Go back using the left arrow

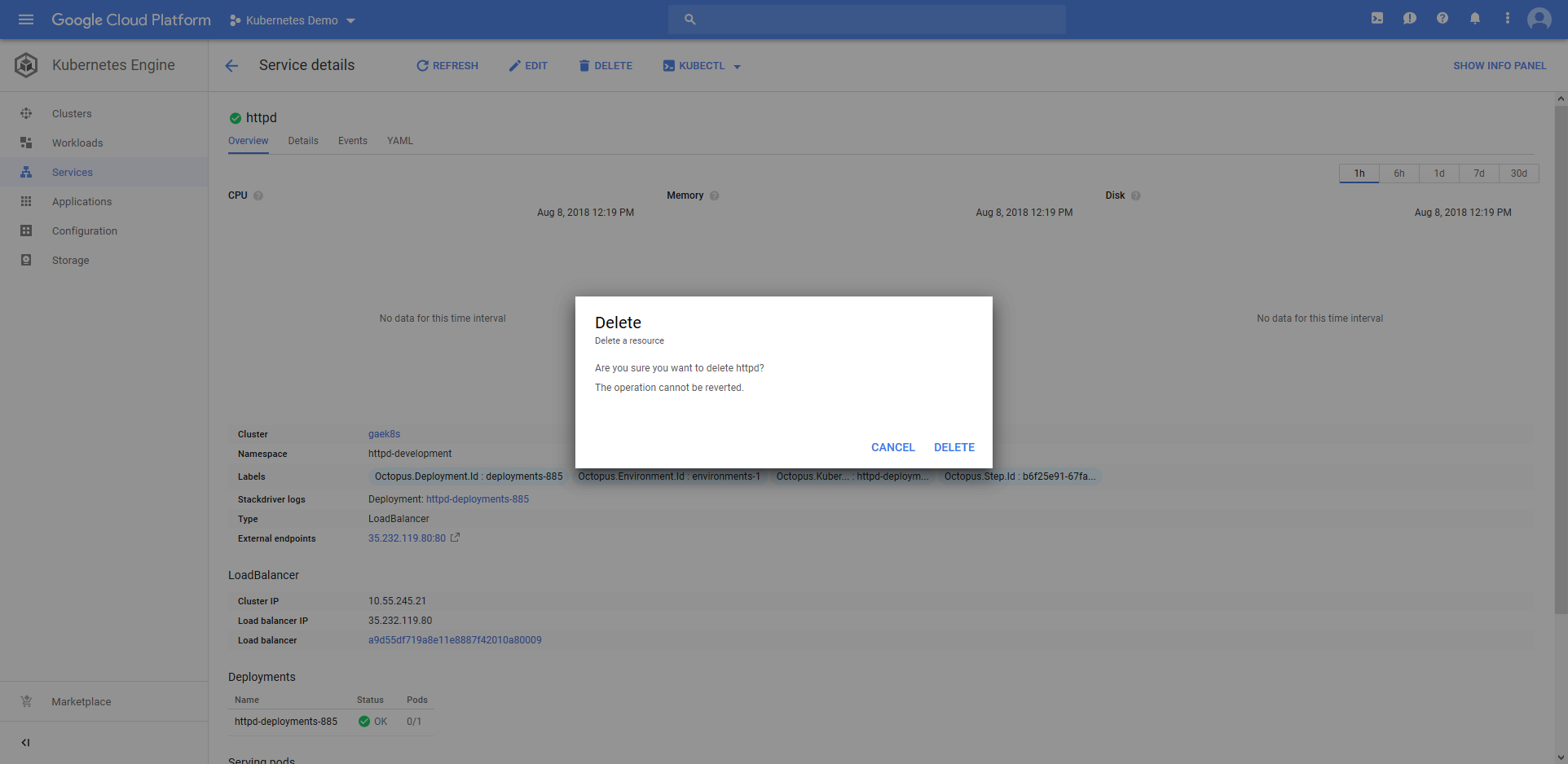(x=231, y=66)
